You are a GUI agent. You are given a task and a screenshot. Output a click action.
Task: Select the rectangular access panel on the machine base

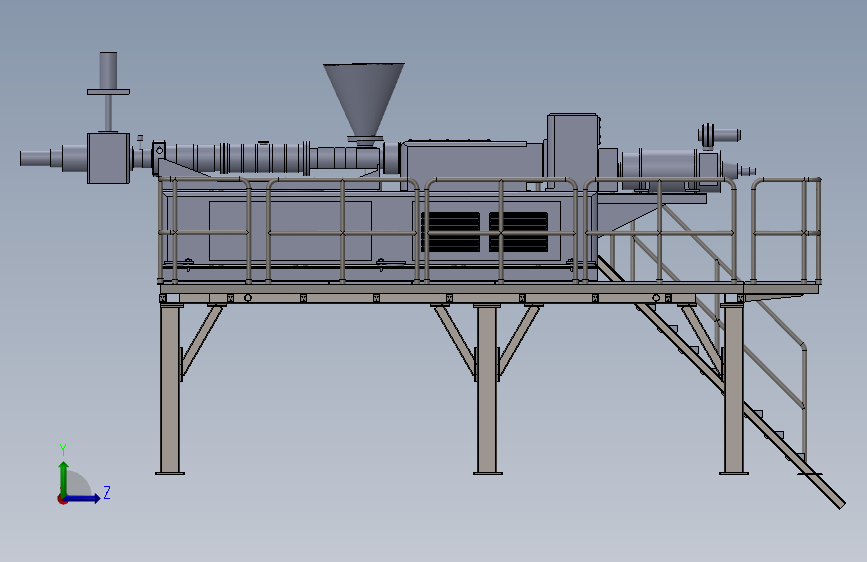tap(290, 231)
